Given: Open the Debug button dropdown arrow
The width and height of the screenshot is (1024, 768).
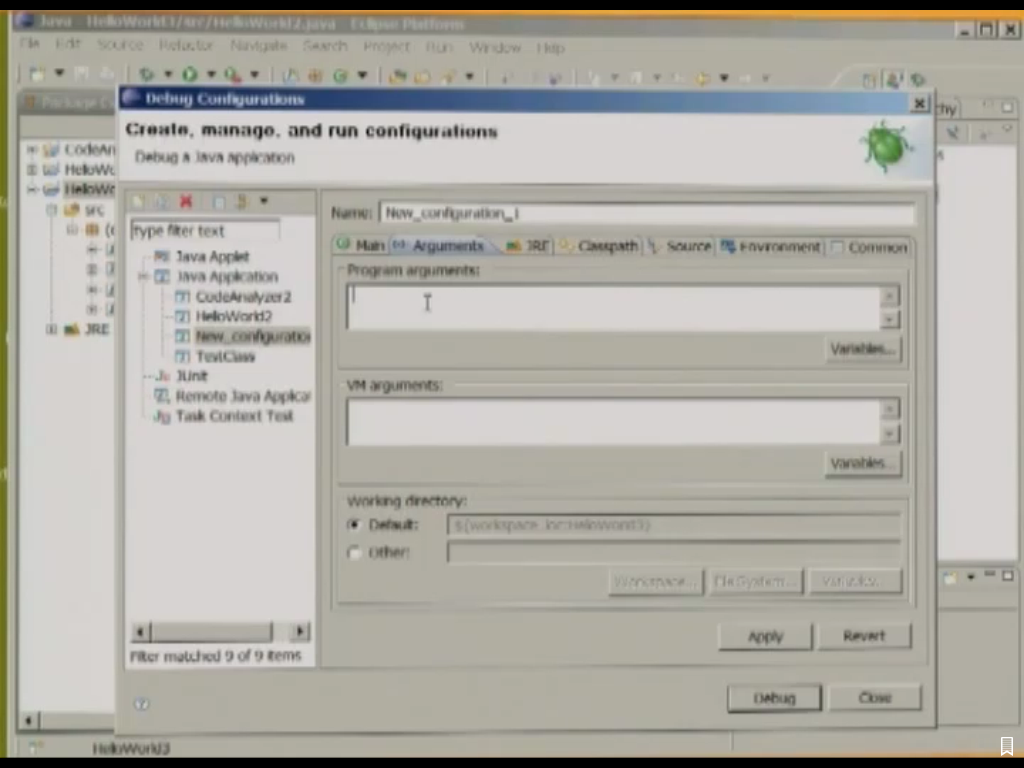Looking at the screenshot, I should coord(168,74).
